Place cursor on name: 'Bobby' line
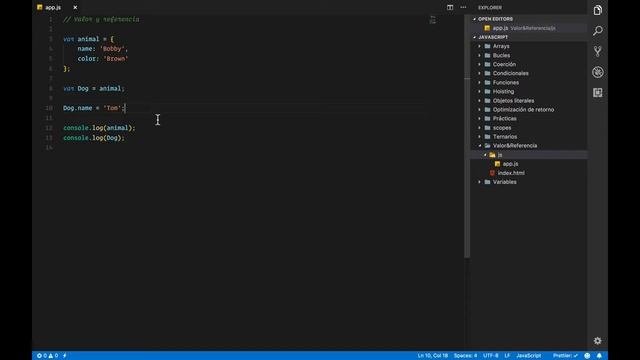 pos(103,49)
